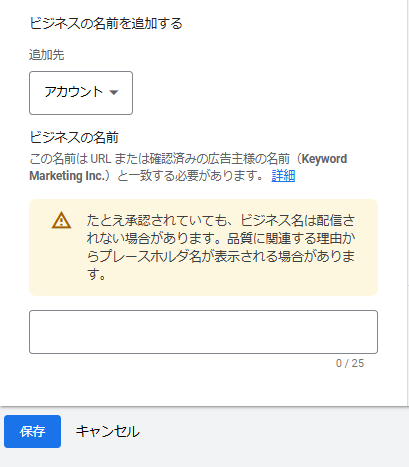Click the orange warning triangle icon
The height and width of the screenshot is (467, 409).
[x=61, y=220]
